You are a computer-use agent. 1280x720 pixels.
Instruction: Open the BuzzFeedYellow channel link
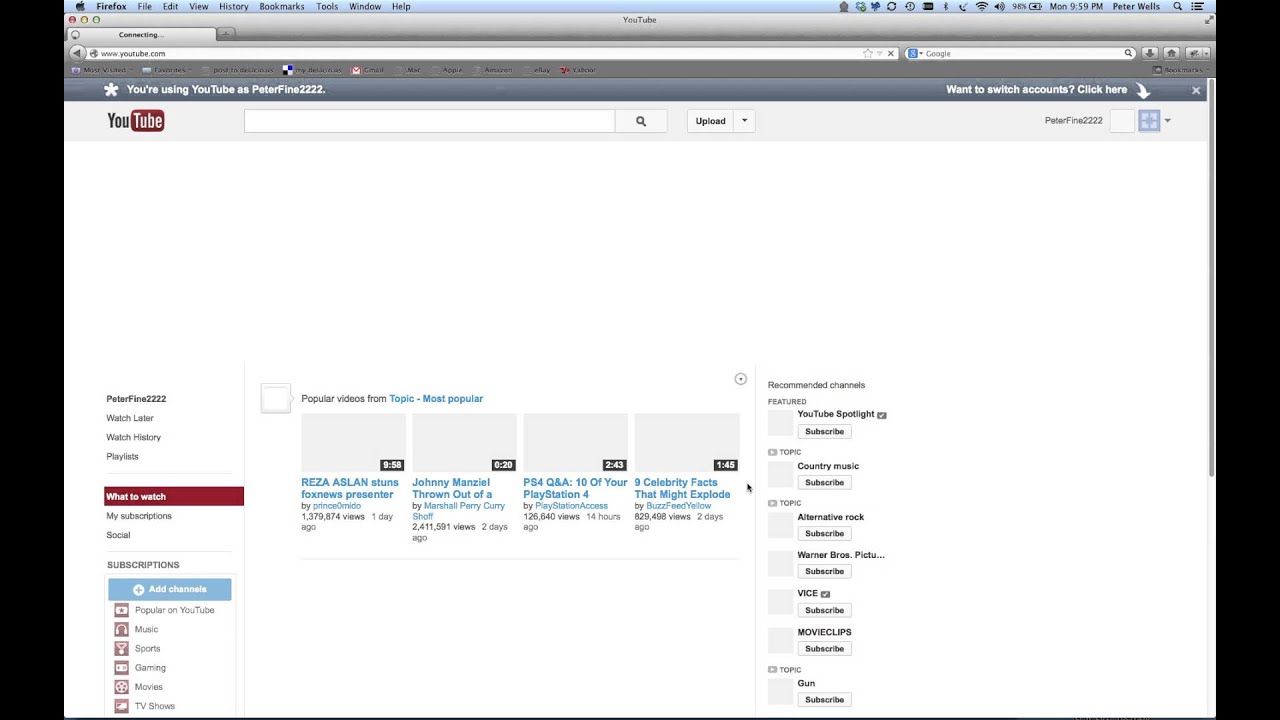(x=678, y=506)
